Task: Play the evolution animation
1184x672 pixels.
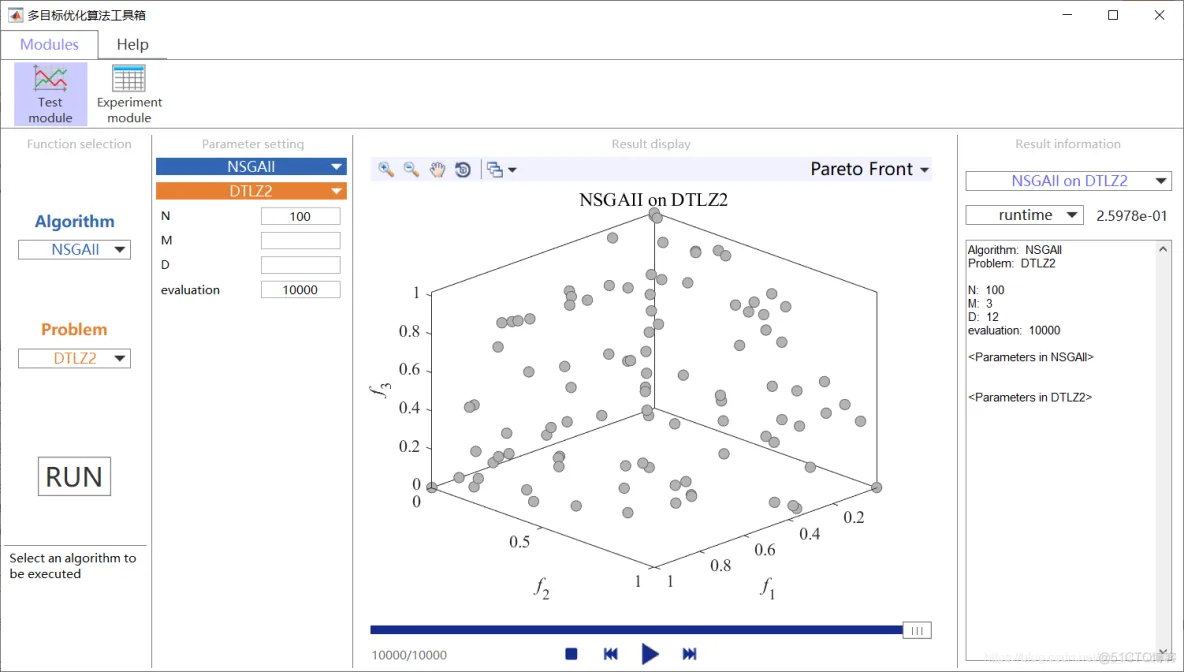Action: (x=650, y=653)
